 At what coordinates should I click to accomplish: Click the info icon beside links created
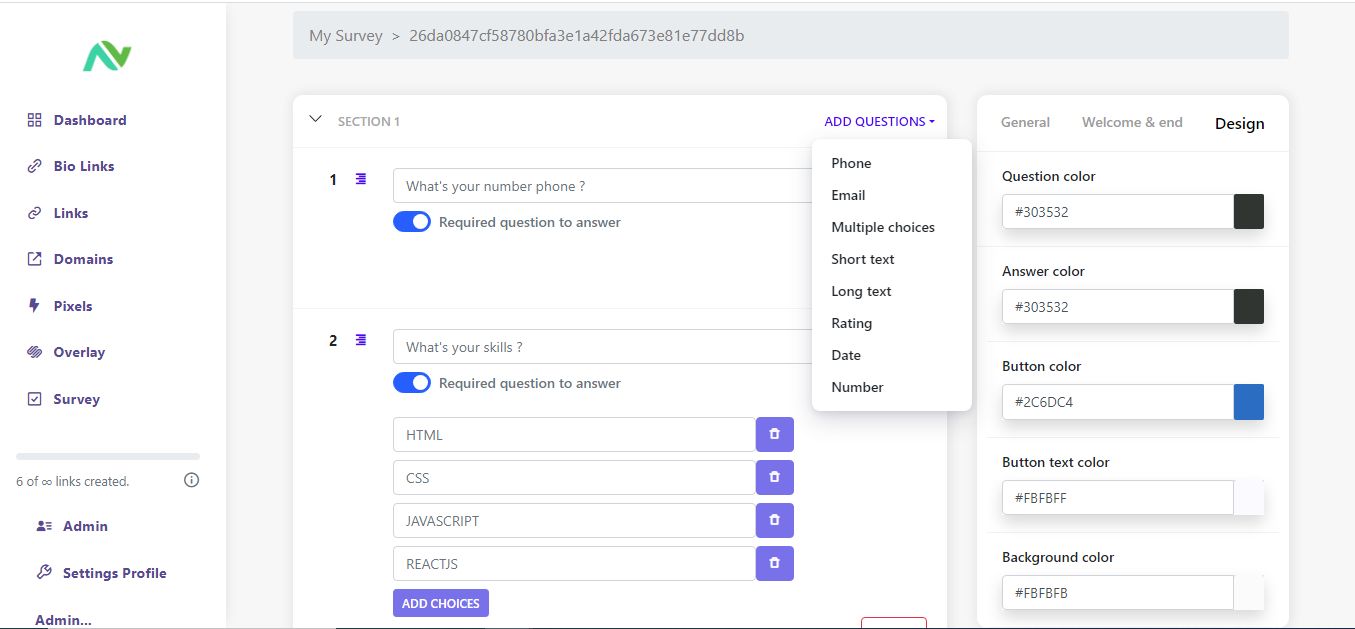(x=192, y=480)
